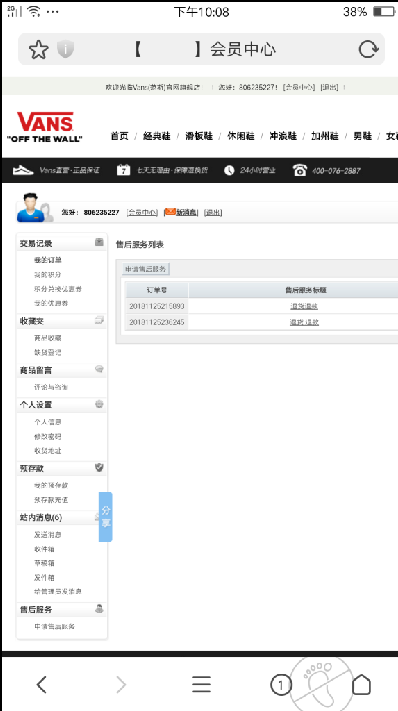Viewport: 398px width, 711px height.
Task: Open 我的积分 in sidebar
Action: (x=48, y=275)
